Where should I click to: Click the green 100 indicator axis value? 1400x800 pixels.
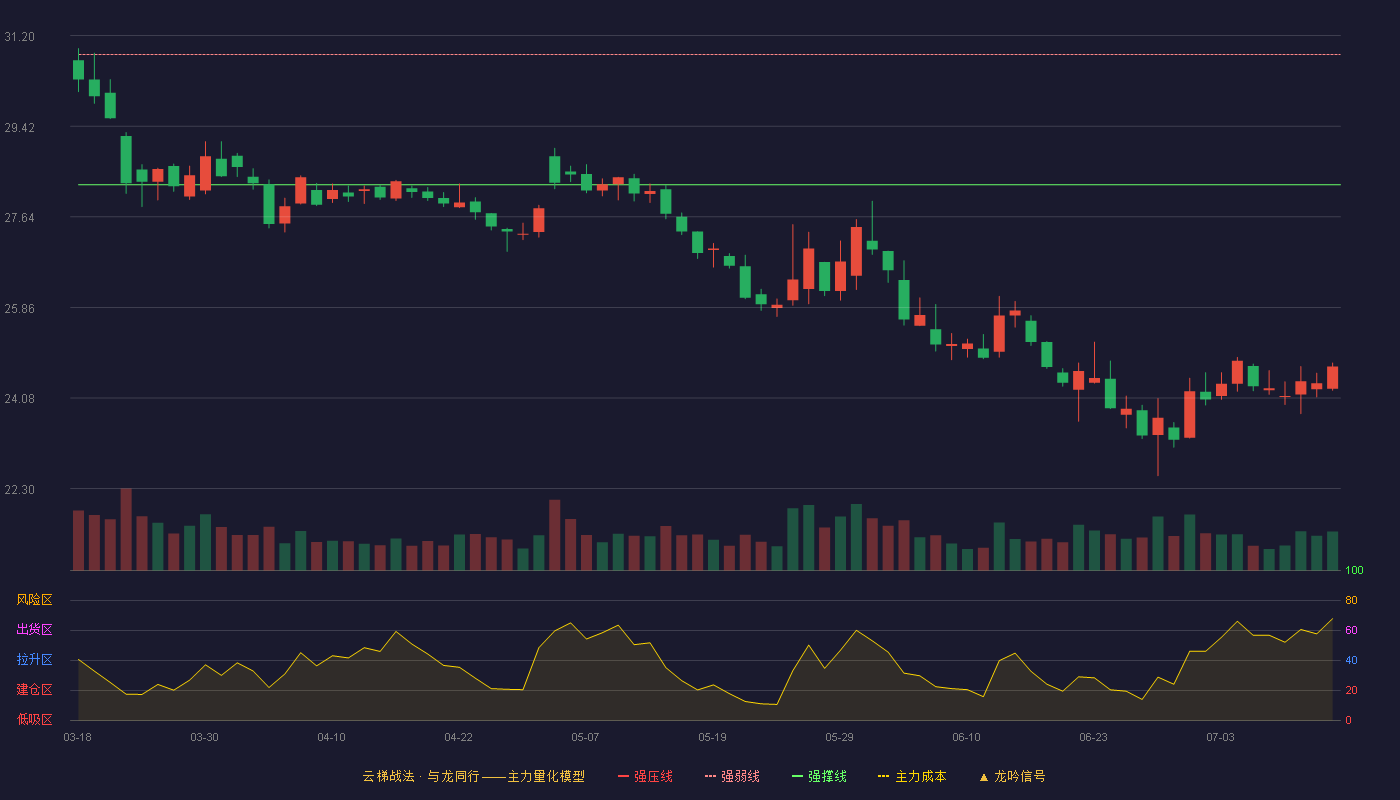1354,571
